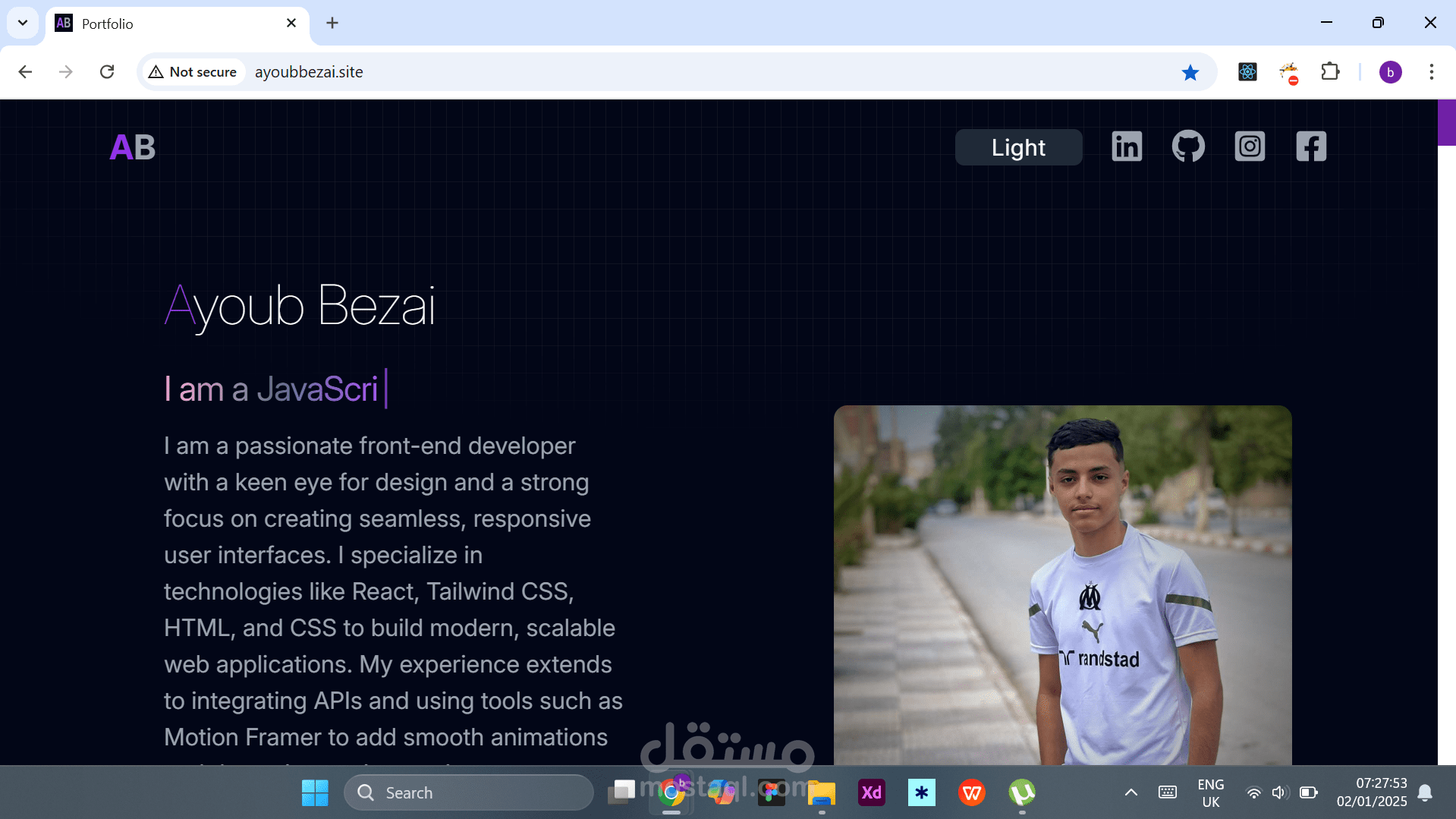Open the notifications bell

[1425, 793]
